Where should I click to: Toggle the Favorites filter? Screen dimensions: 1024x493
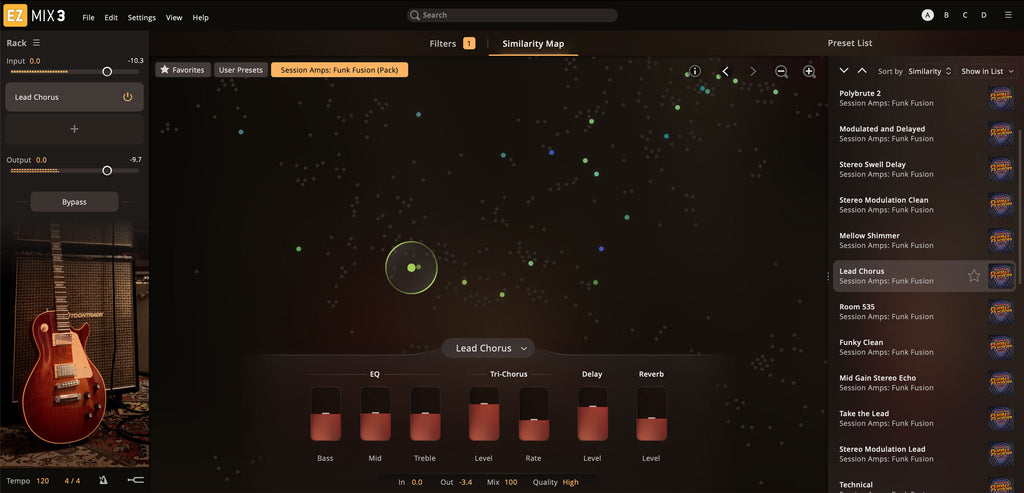pyautogui.click(x=183, y=70)
